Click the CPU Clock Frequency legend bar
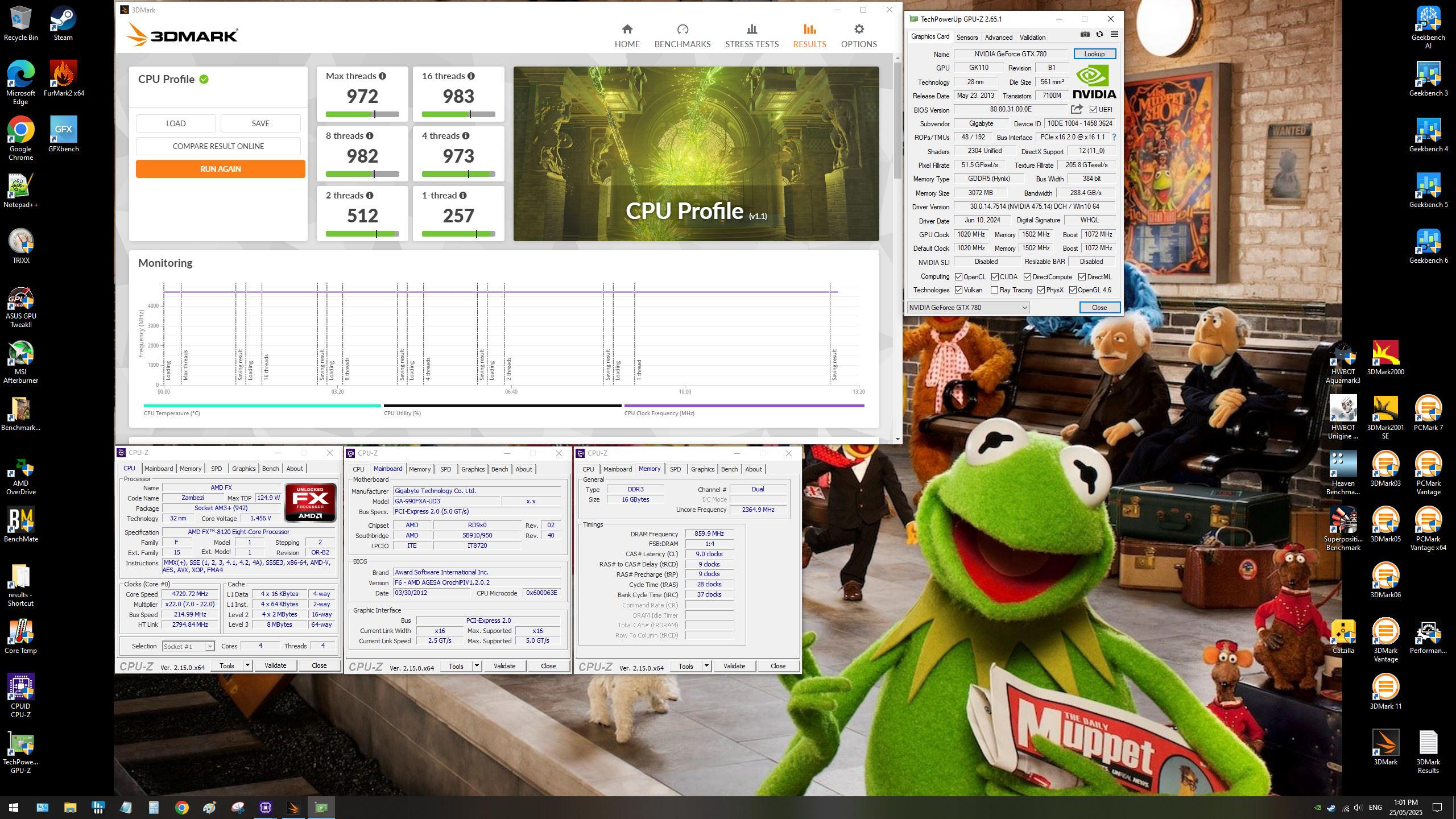Screen dimensions: 1456x819 pos(744,406)
